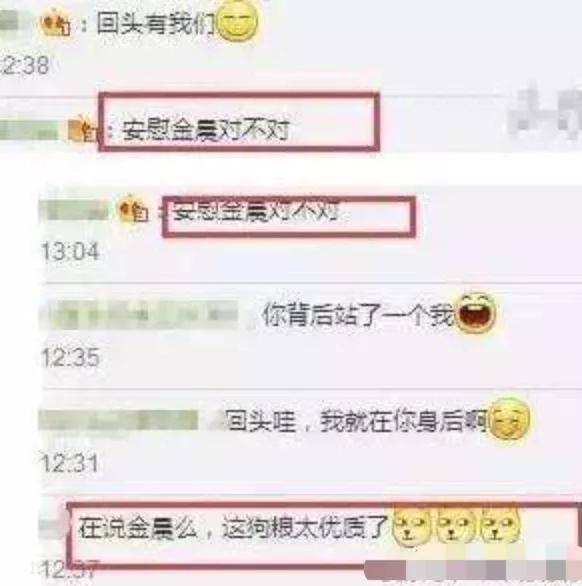Open blurred username before 你背后站了一个我
Viewport: 582px width, 586px height.
tap(138, 315)
